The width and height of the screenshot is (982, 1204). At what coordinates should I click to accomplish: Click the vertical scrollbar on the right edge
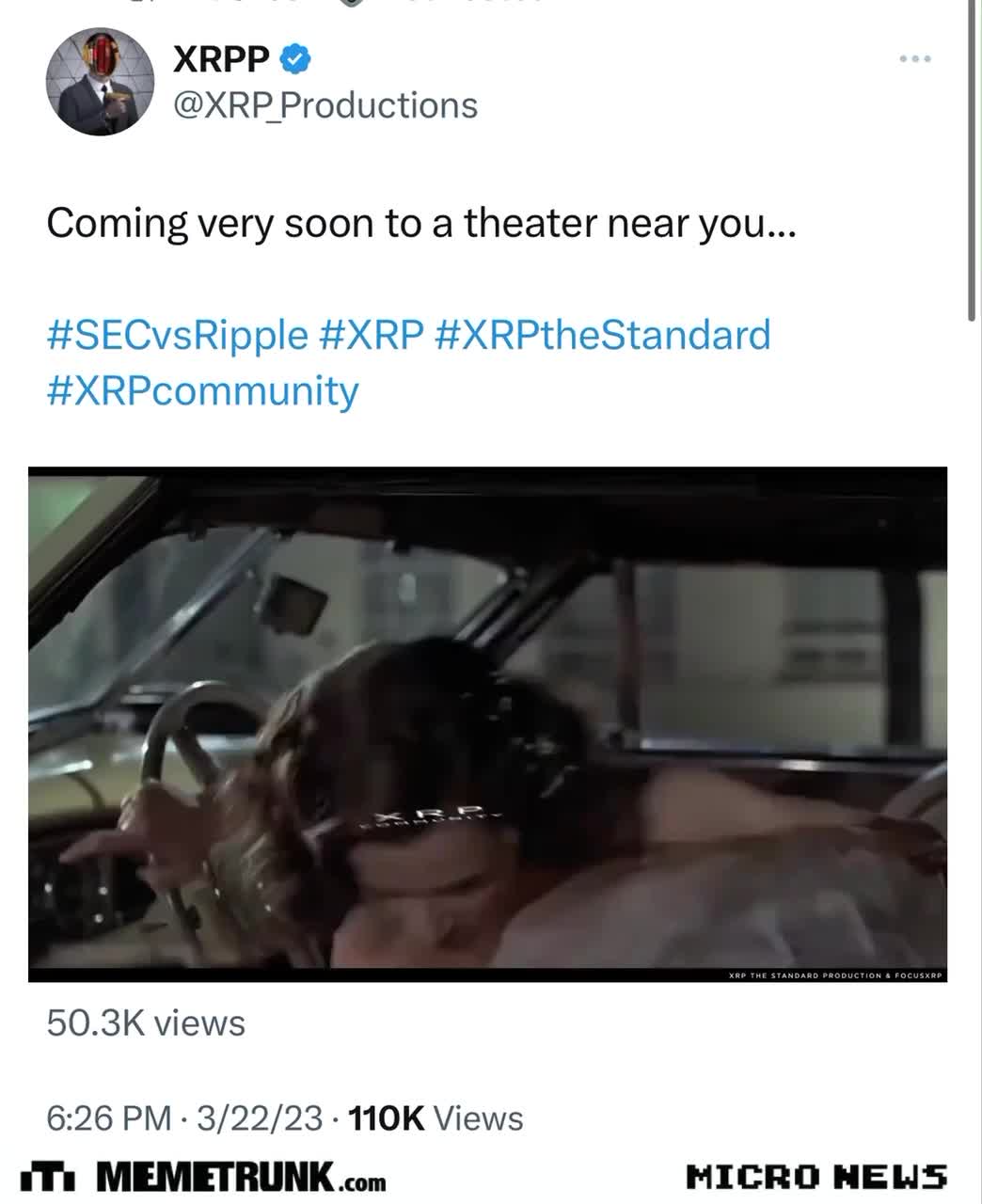[972, 160]
